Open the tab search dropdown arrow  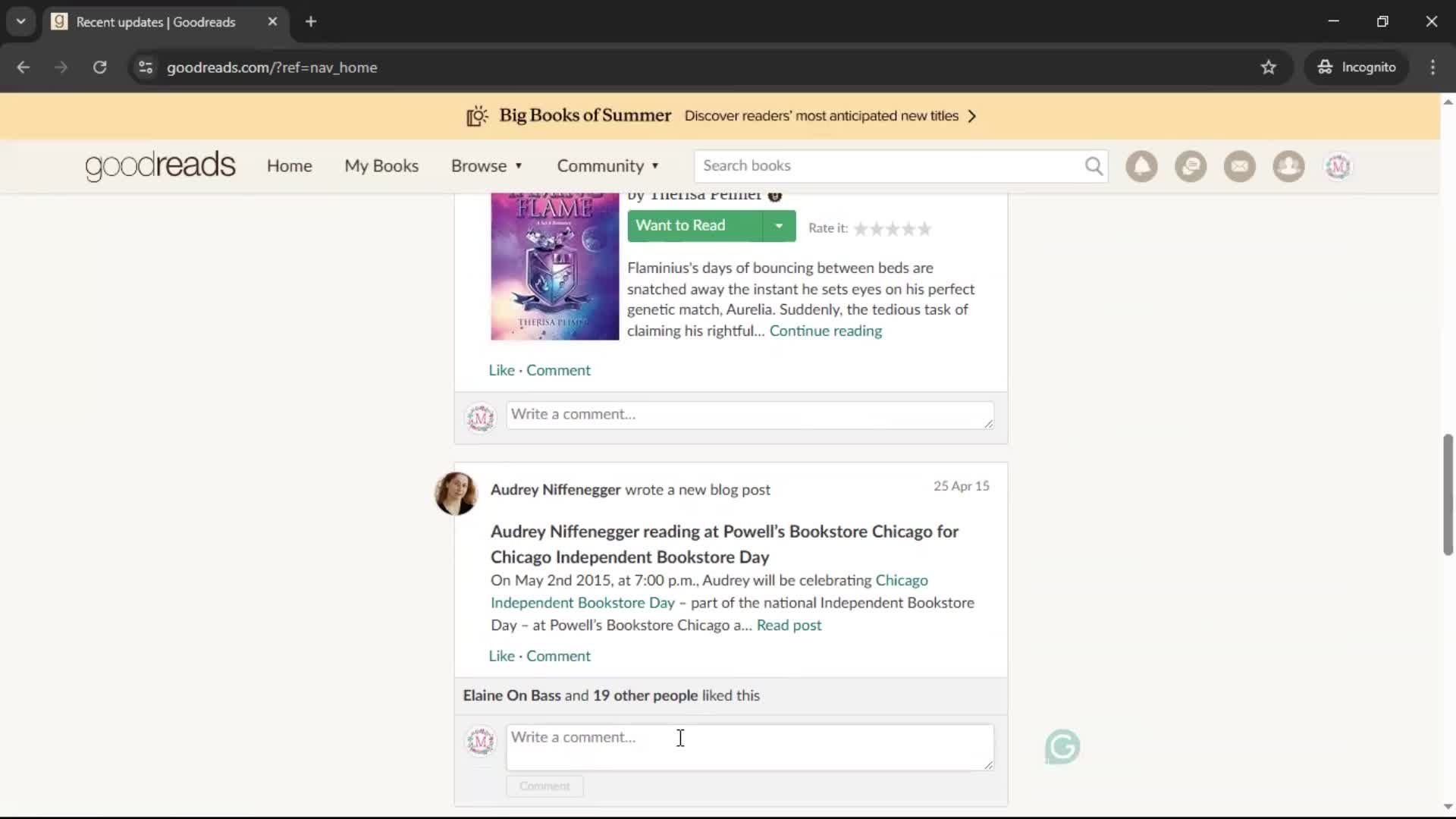20,21
